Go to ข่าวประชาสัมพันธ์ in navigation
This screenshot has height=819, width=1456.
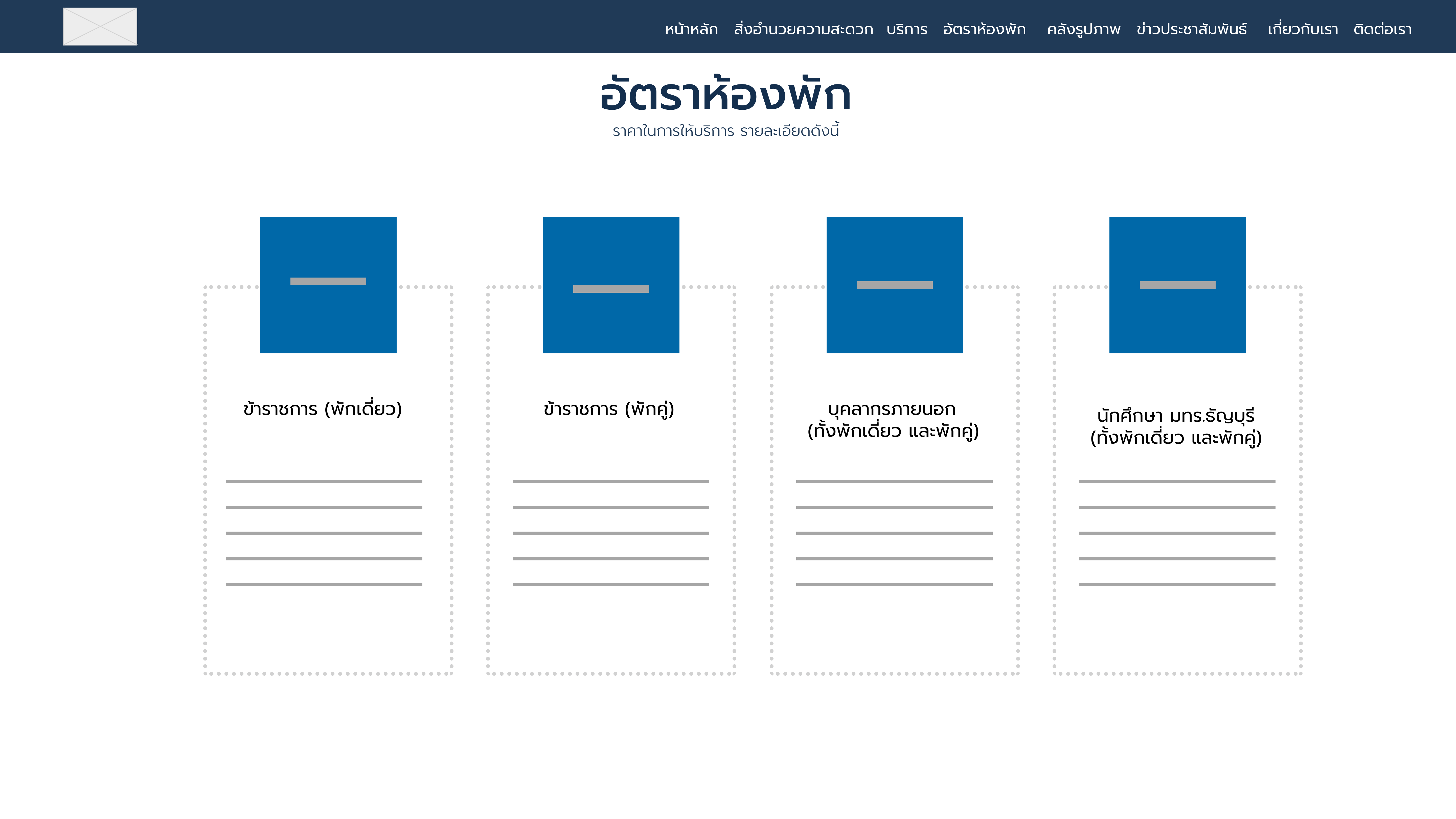[1192, 29]
